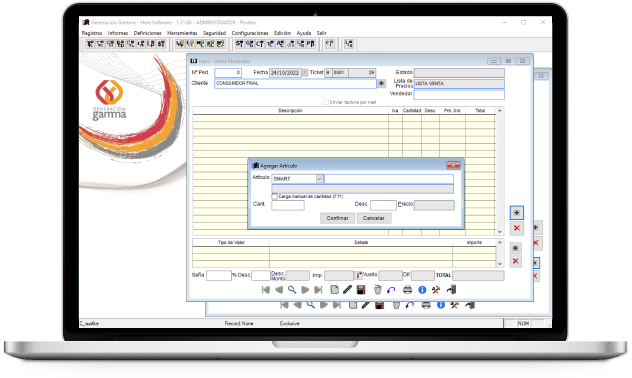Expand the Artículo SMART dropdown

click(320, 179)
